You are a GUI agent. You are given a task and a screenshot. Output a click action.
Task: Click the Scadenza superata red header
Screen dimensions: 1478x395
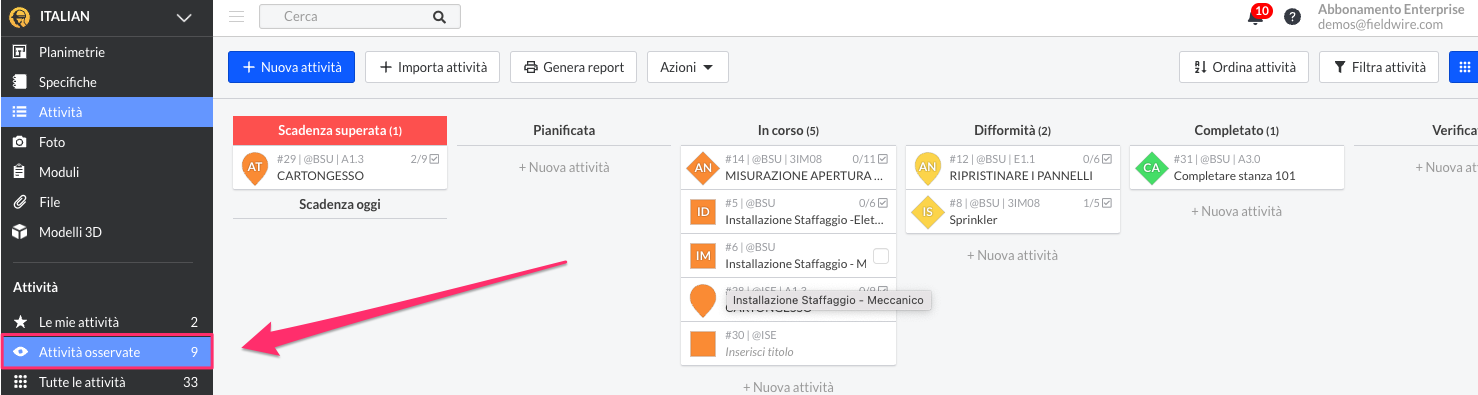point(340,130)
